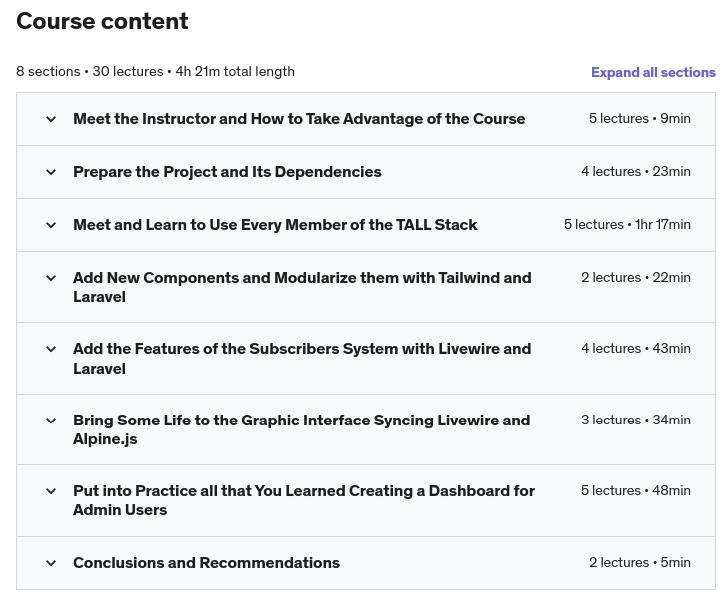Select Prepare the Project and Its Dependencies

(x=227, y=172)
